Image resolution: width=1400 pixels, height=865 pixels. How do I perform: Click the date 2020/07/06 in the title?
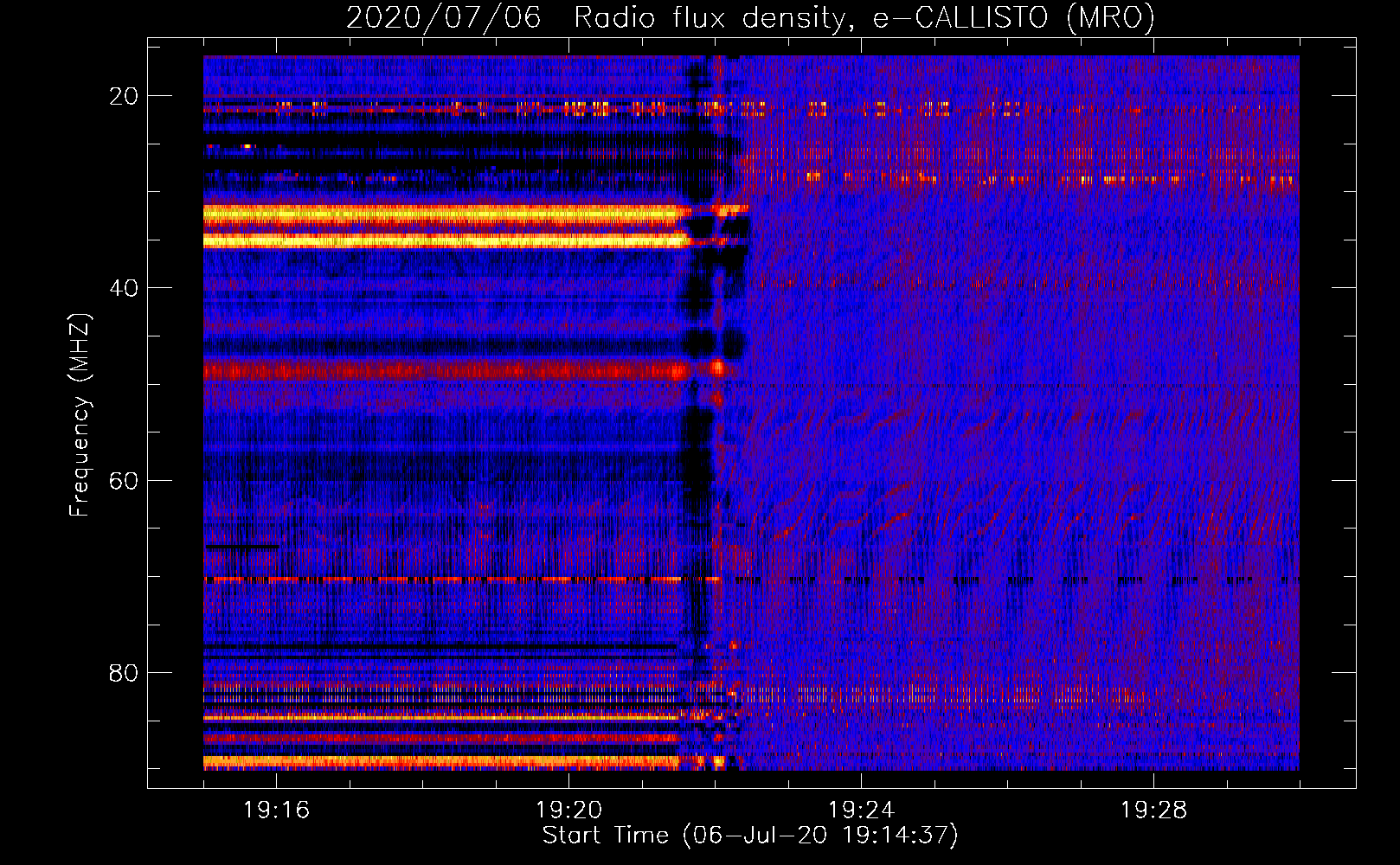[443, 18]
